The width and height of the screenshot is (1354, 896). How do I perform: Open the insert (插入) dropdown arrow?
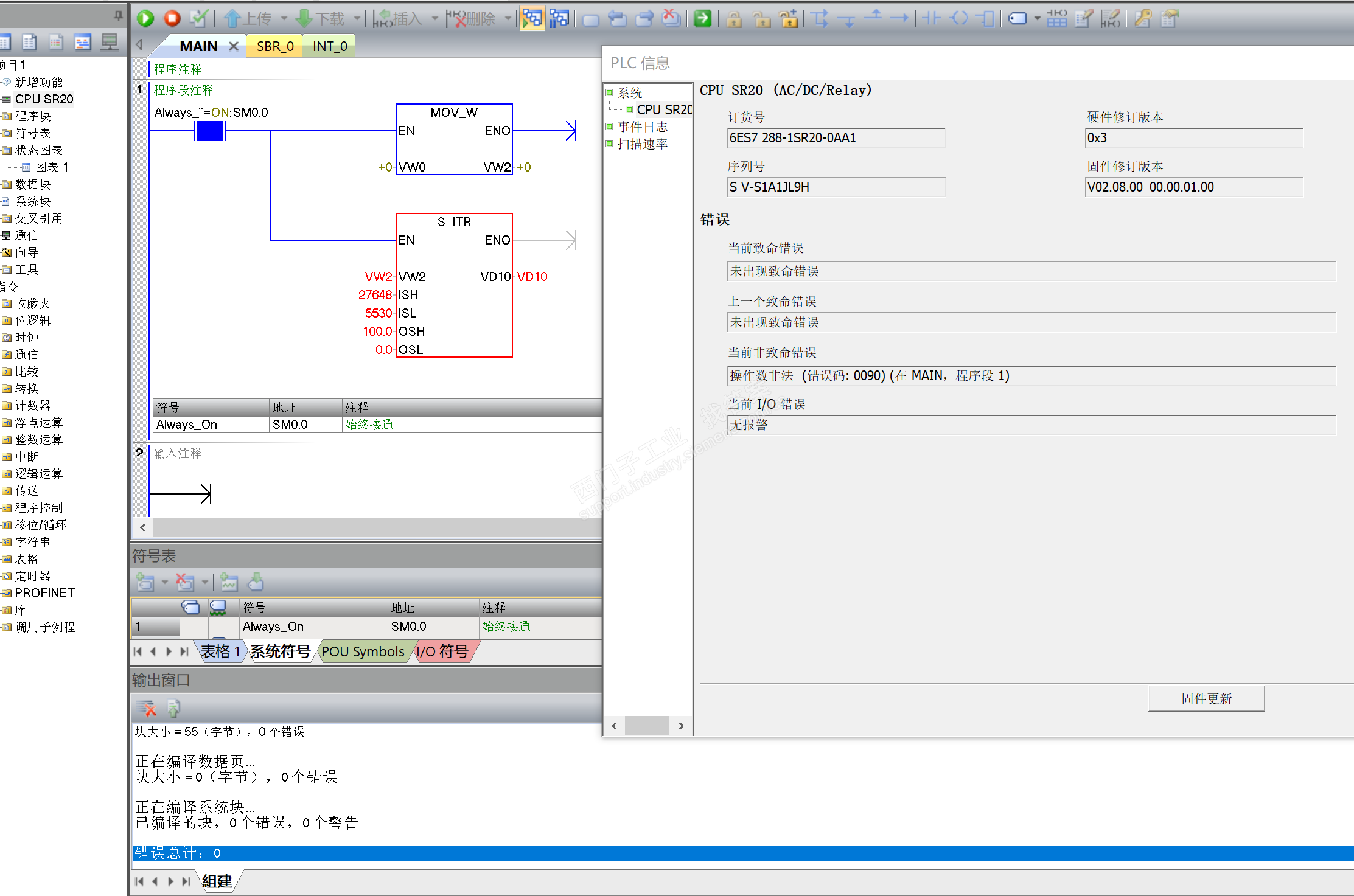(x=434, y=19)
